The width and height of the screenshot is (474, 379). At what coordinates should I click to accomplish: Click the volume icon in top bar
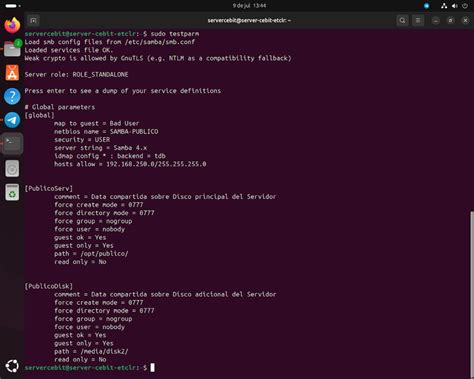coord(454,6)
